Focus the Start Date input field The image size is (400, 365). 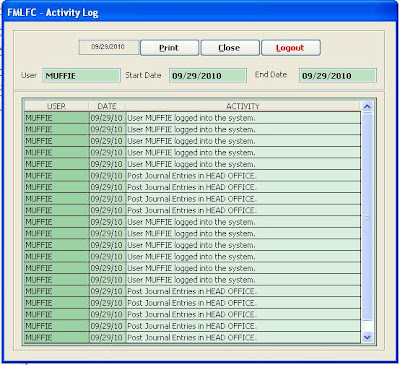click(208, 75)
